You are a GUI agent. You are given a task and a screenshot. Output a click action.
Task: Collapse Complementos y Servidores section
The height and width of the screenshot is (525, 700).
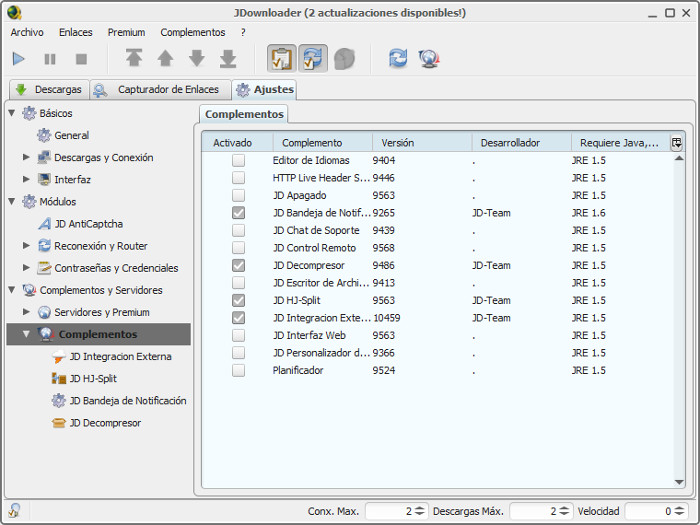coord(12,290)
